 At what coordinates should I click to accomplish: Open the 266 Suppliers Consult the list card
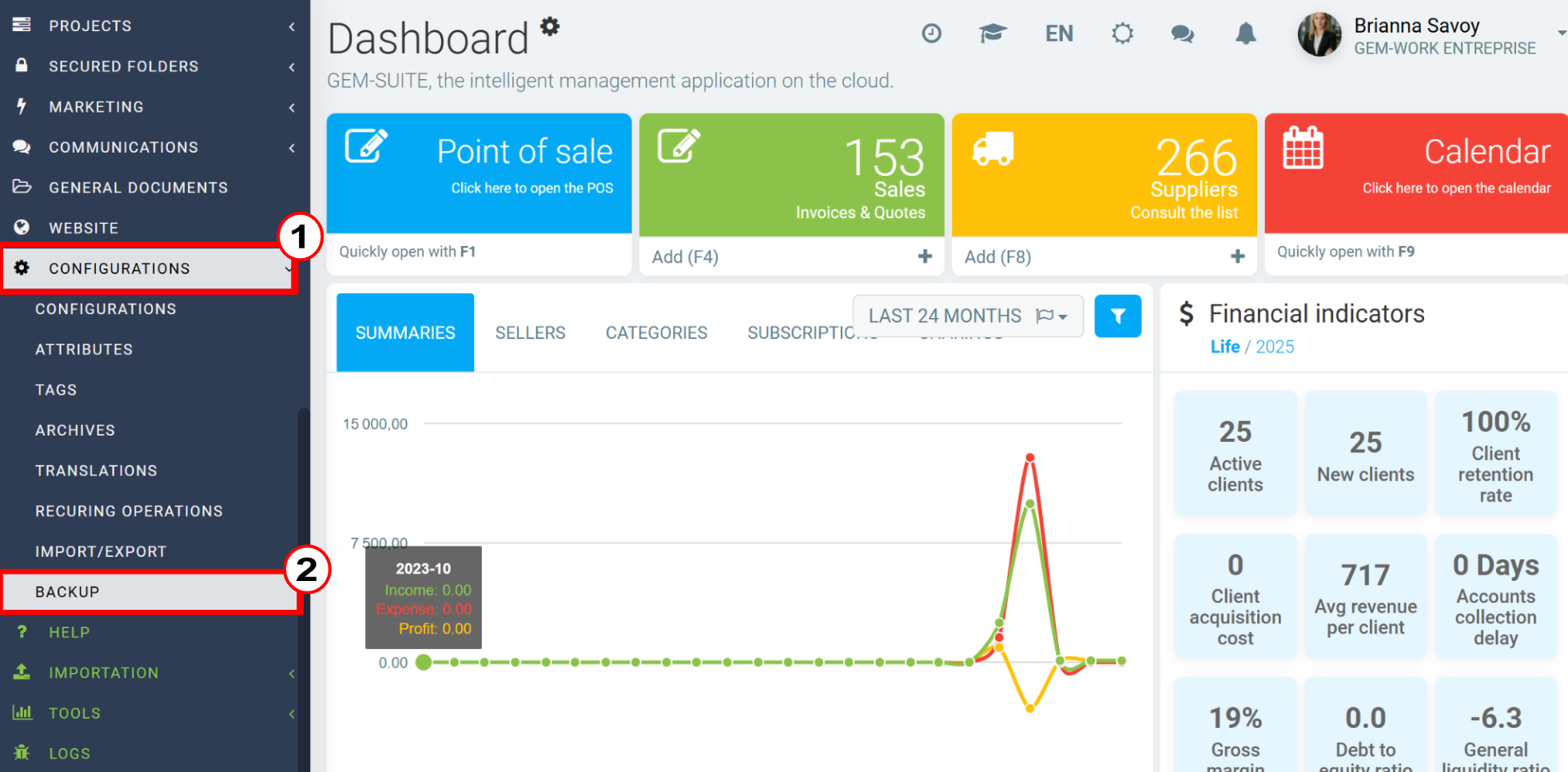pos(1104,174)
